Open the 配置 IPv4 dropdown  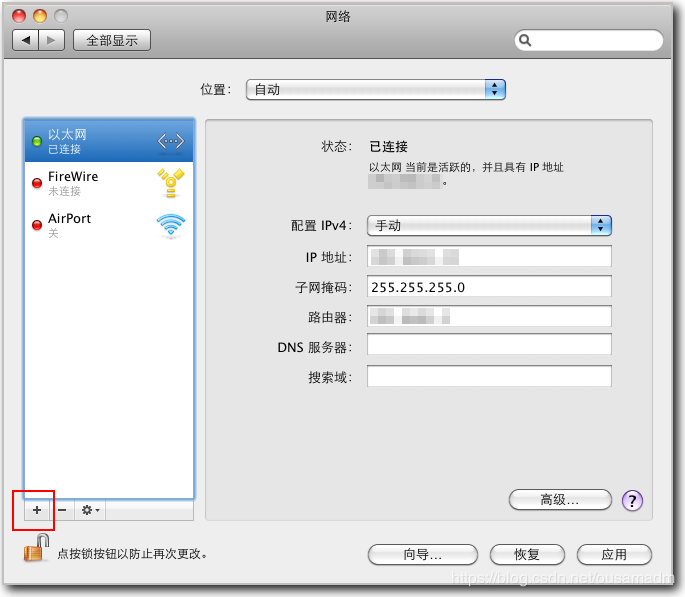coord(489,225)
